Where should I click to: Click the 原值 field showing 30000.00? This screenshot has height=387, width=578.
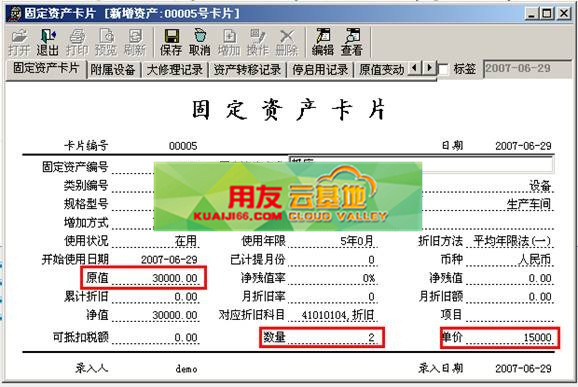pos(155,278)
